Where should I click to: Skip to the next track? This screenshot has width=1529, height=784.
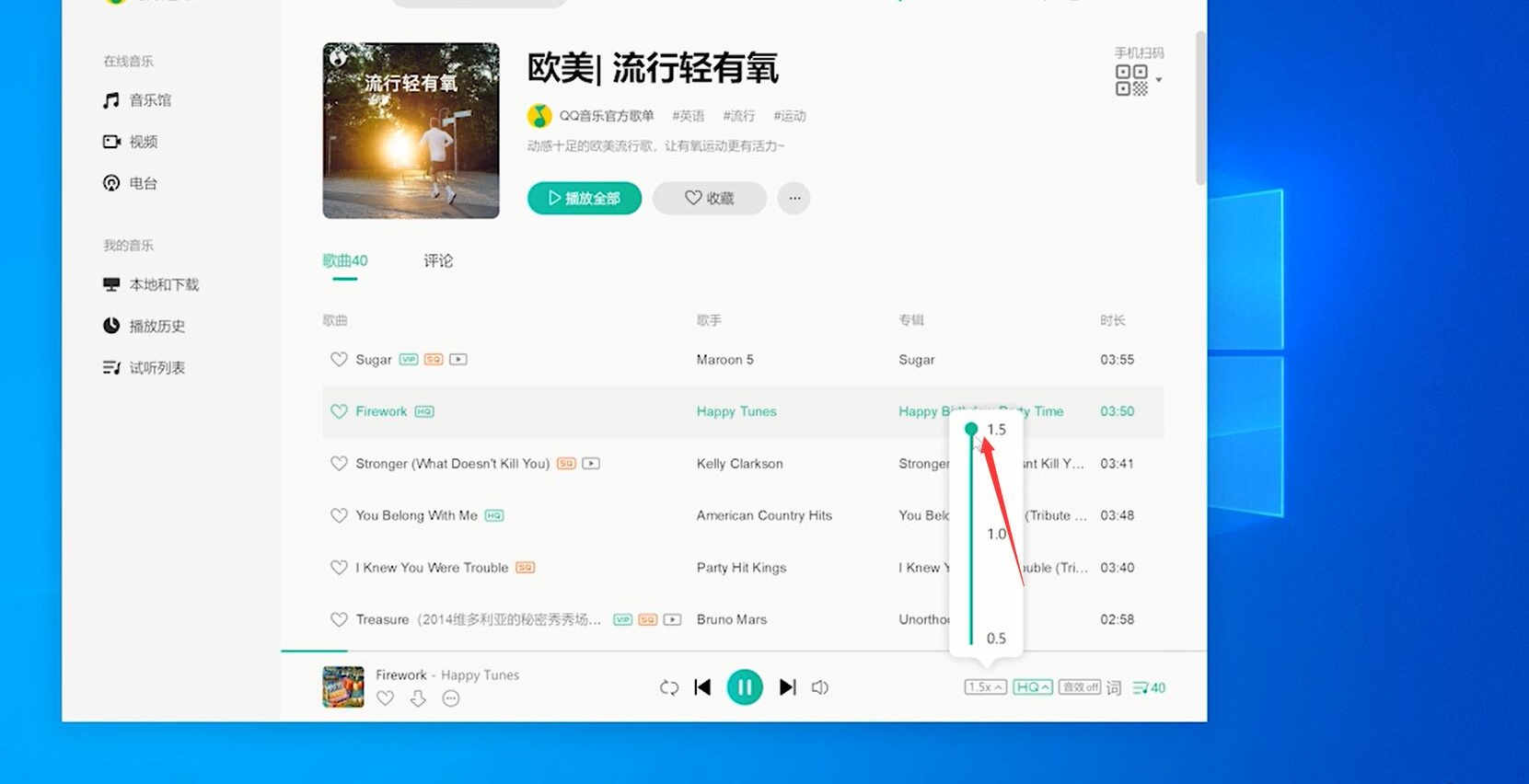pyautogui.click(x=787, y=687)
